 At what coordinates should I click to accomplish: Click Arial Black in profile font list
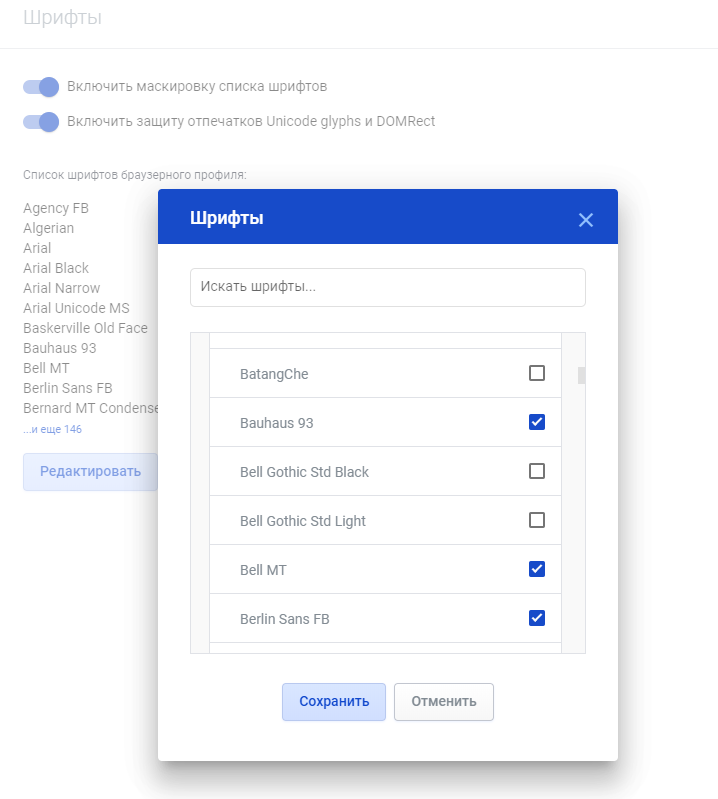point(56,268)
